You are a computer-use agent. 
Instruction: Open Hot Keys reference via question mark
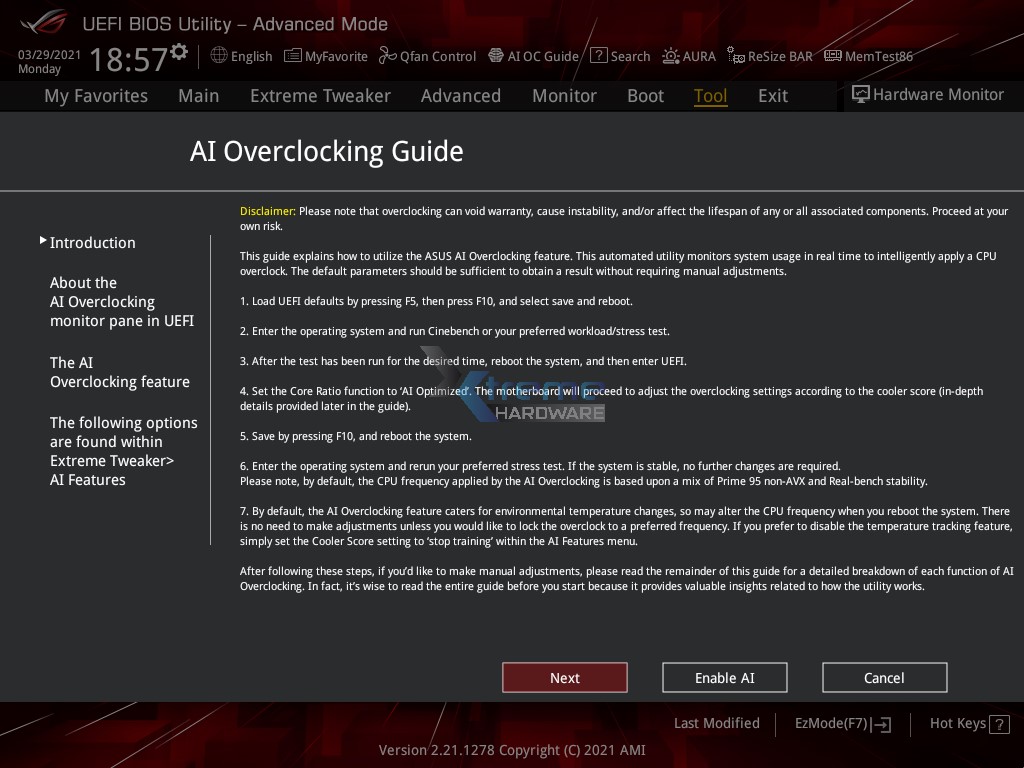pyautogui.click(x=997, y=723)
